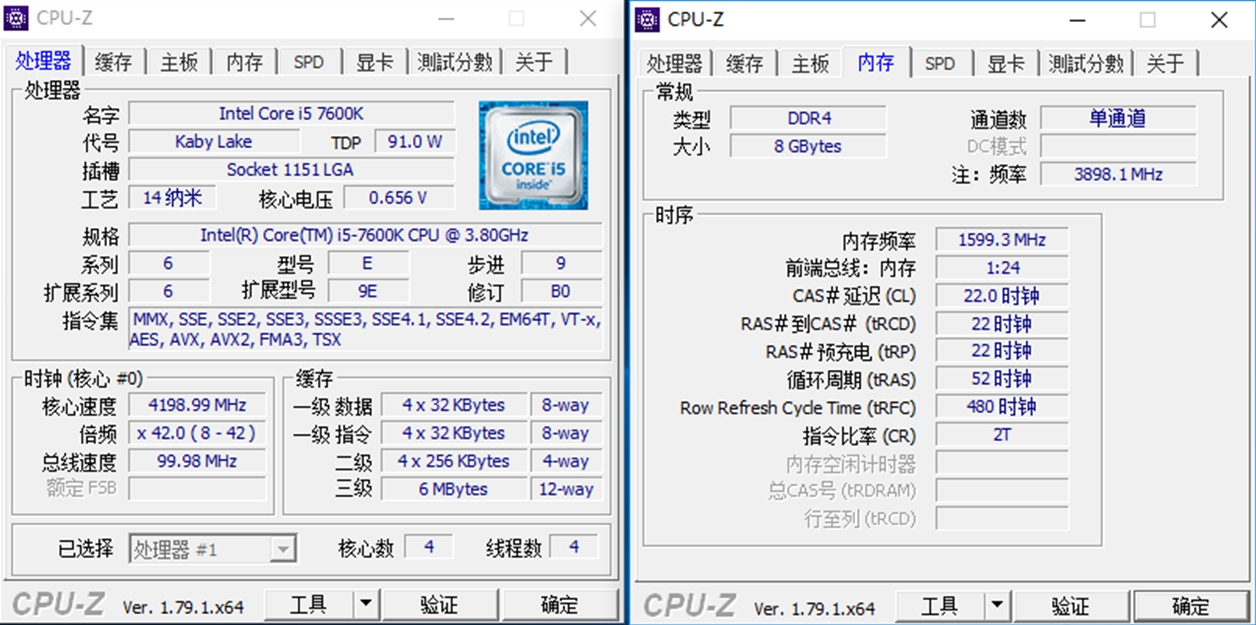Click the 验证 Validate button in right window
The image size is (1256, 625).
(1069, 607)
